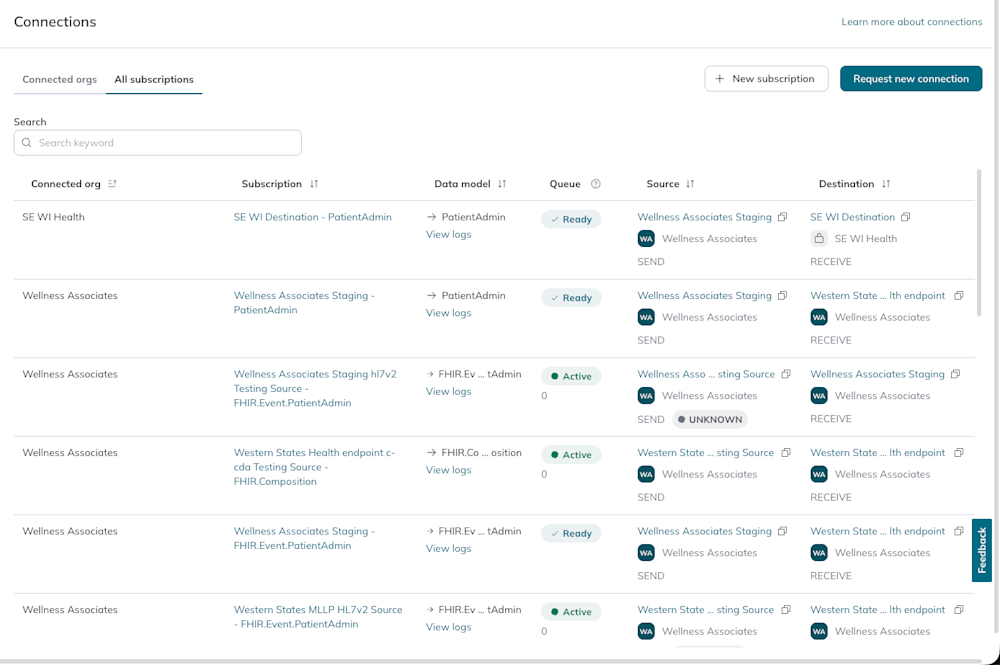This screenshot has height=665, width=1000.
Task: Open Wellness Associates Staging - FHIR.Event.PatientAdmin subscription
Action: (304, 538)
